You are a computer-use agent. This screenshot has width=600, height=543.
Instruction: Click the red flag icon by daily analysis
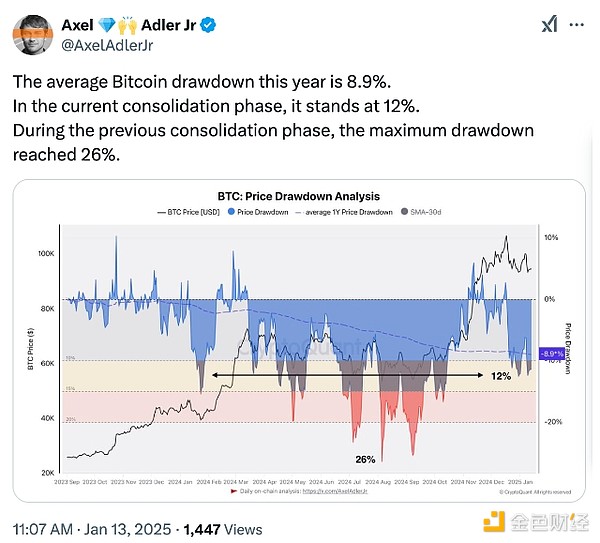(233, 491)
